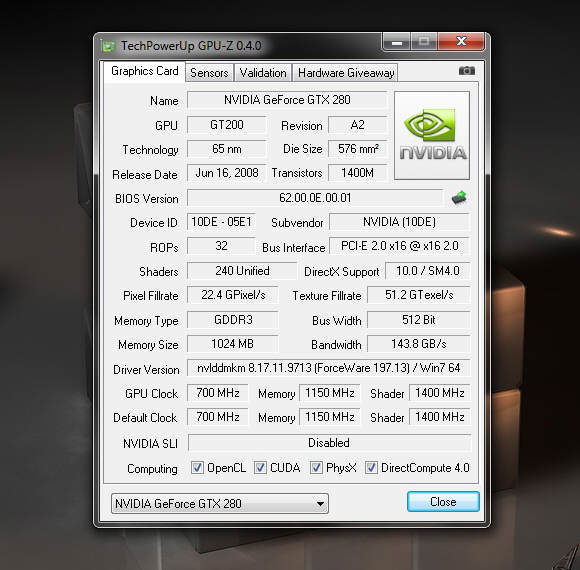Click the Memory Size field 1024 MB
The width and height of the screenshot is (580, 570).
pos(233,344)
